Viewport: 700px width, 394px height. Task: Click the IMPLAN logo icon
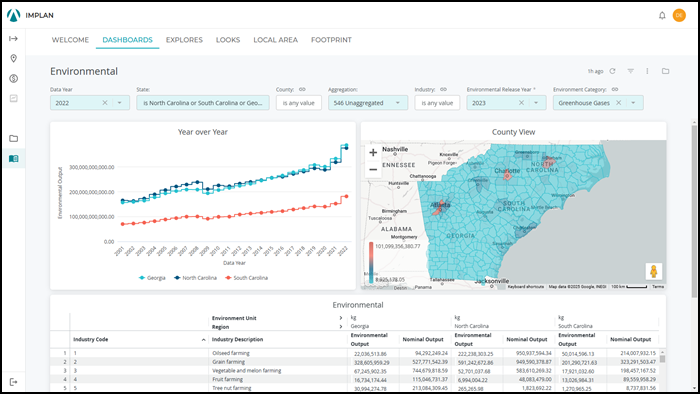coord(13,15)
